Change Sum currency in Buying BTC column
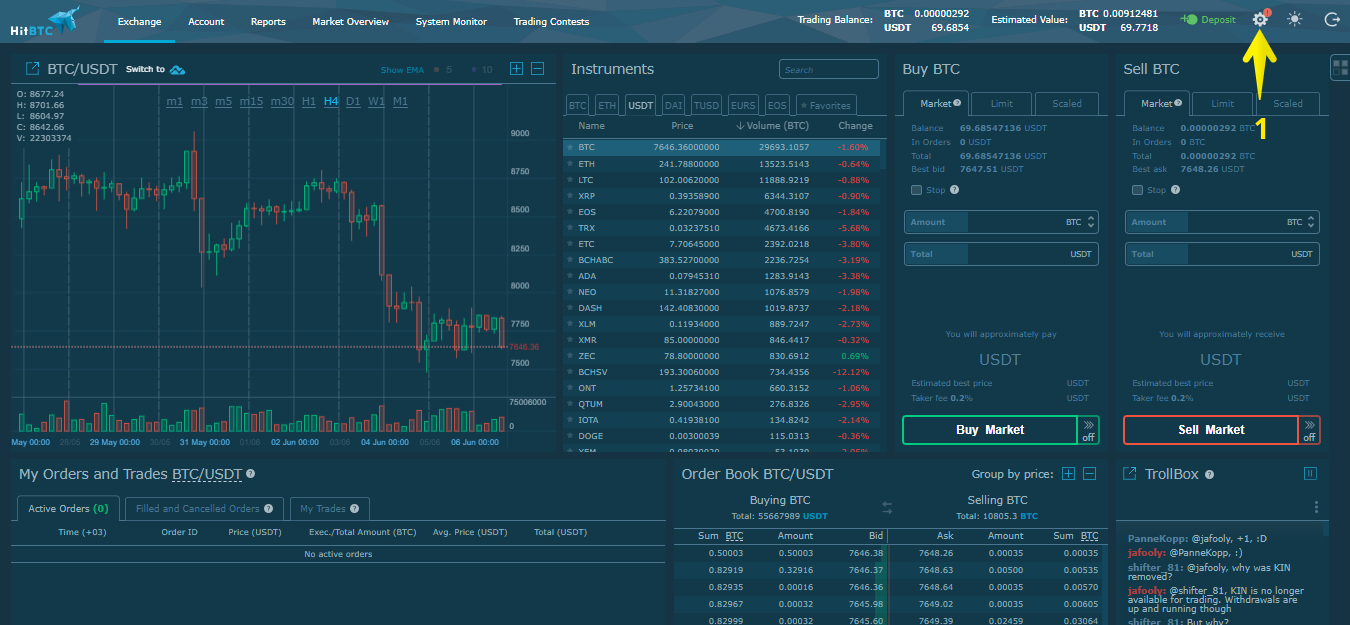This screenshot has height=625, width=1350. pyautogui.click(x=734, y=536)
